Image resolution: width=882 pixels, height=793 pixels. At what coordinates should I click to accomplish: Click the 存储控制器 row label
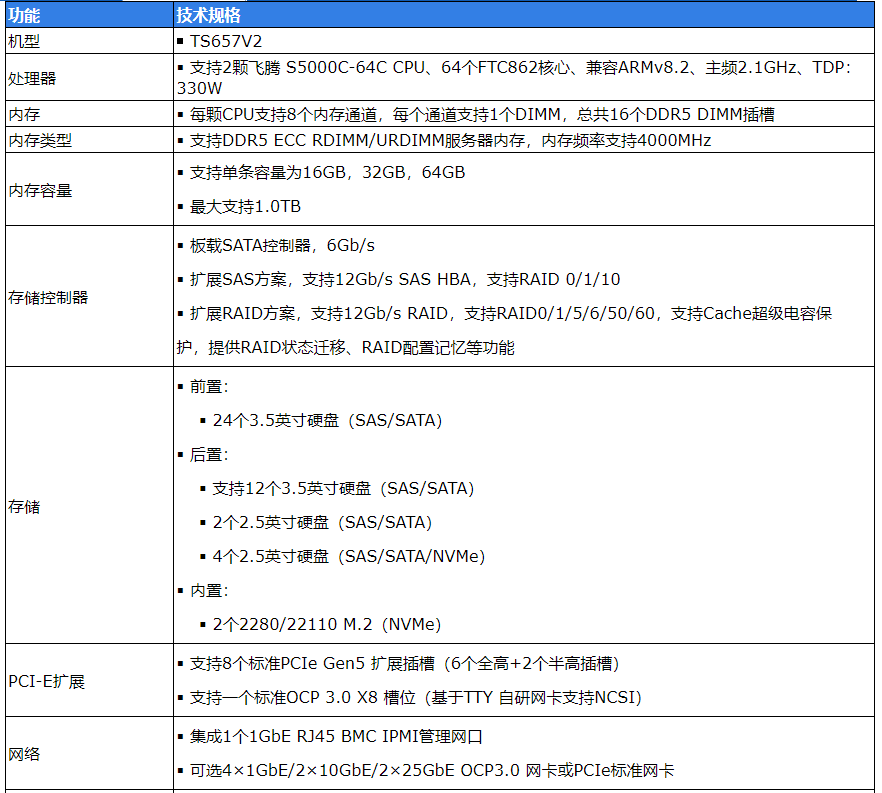(48, 297)
